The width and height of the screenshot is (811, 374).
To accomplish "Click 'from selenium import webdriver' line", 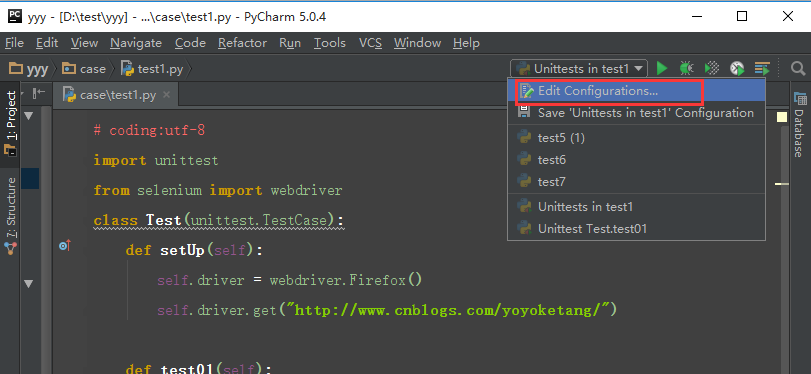I will click(x=218, y=190).
